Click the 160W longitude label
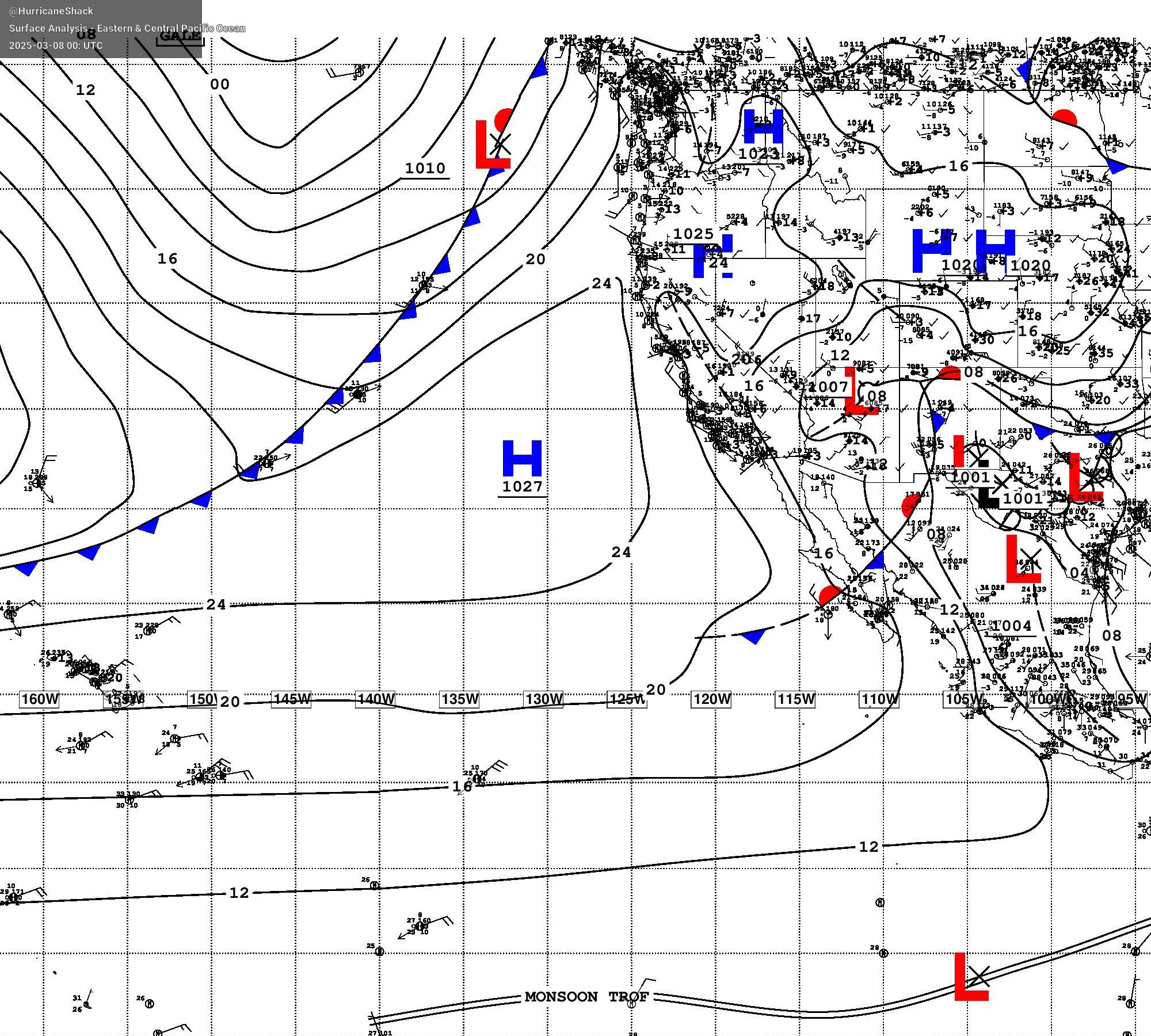 (x=40, y=699)
